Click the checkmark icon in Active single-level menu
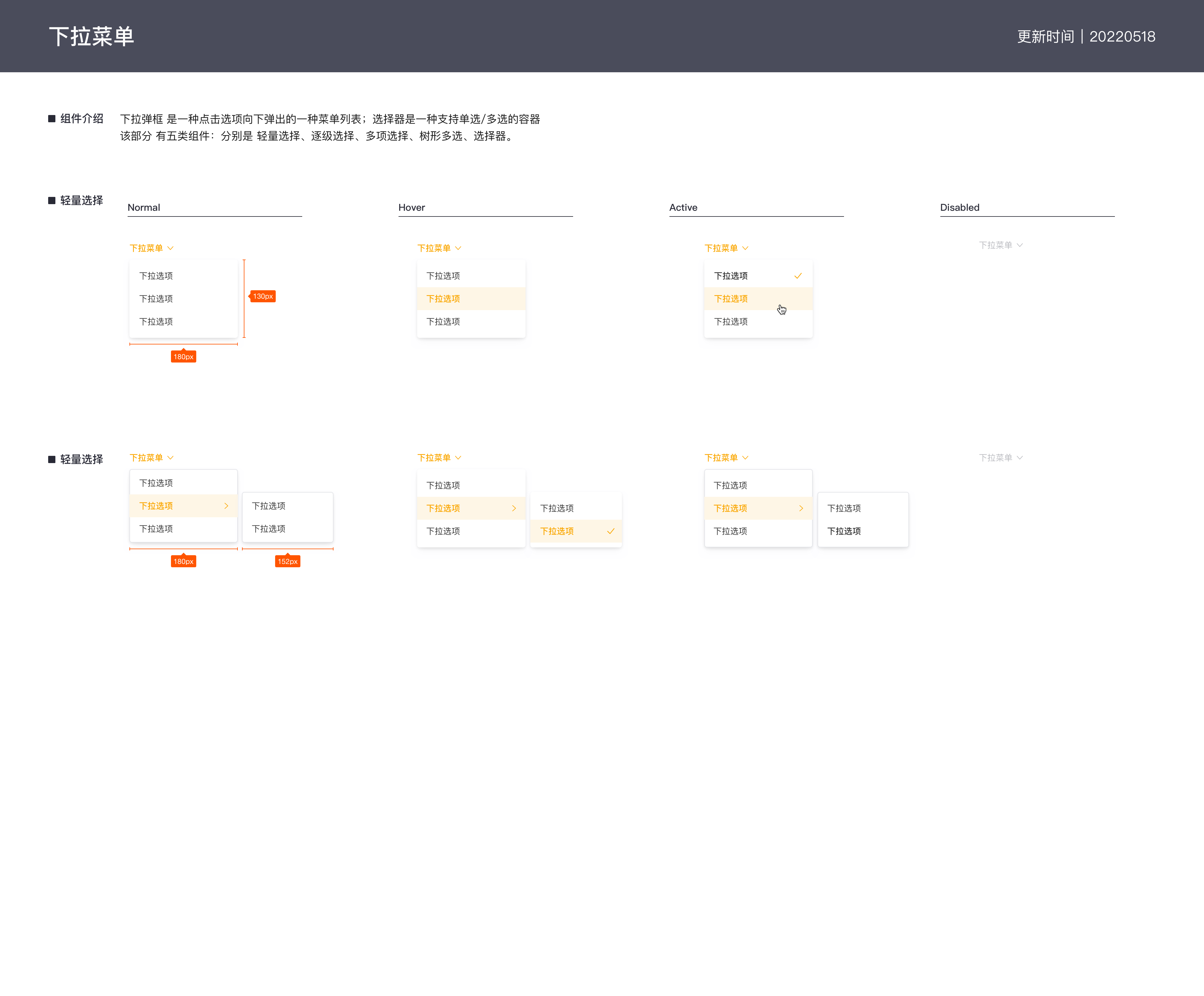This screenshot has width=1204, height=996. click(798, 276)
